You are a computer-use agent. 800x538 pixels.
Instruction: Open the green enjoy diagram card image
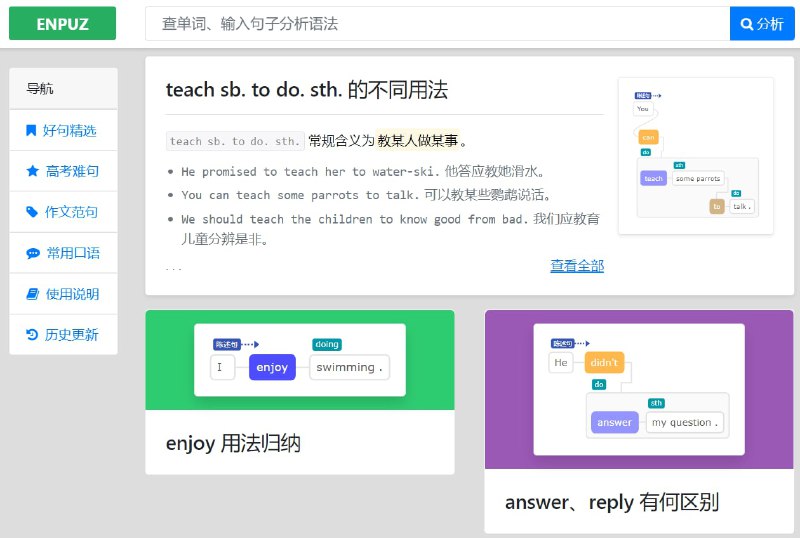300,360
